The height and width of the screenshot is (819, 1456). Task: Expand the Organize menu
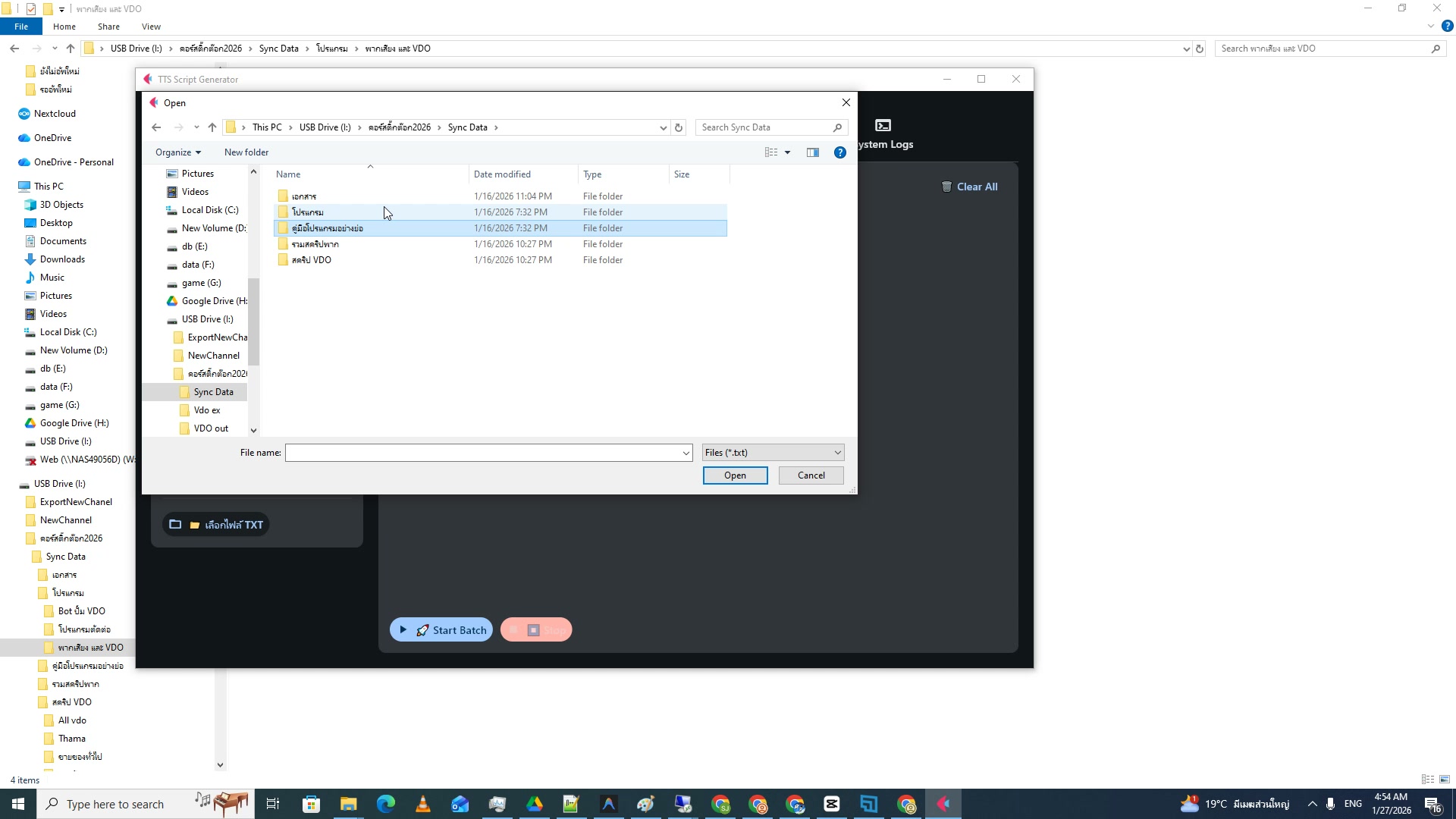click(177, 152)
